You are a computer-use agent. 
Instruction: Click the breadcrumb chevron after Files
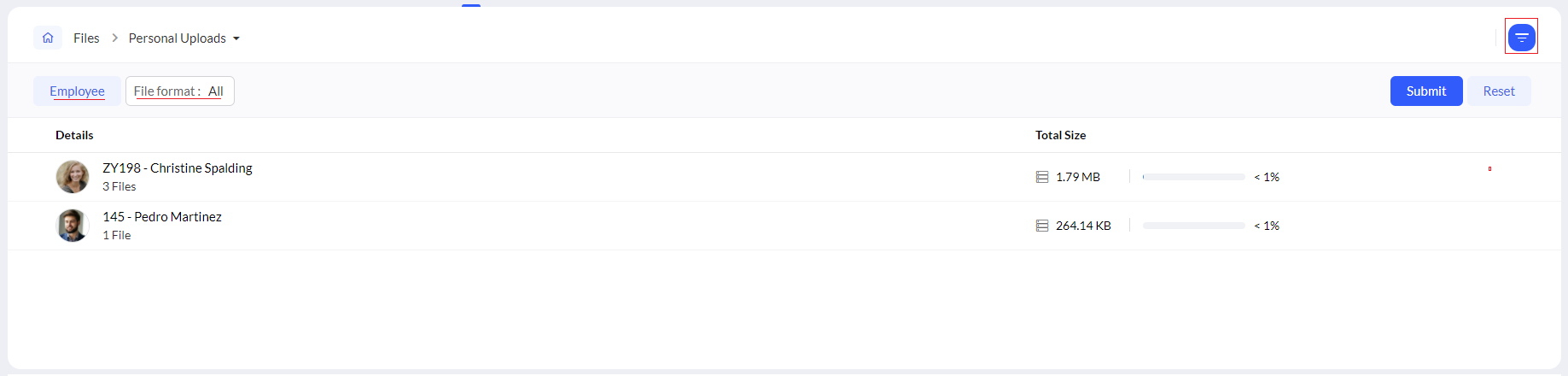click(x=114, y=38)
